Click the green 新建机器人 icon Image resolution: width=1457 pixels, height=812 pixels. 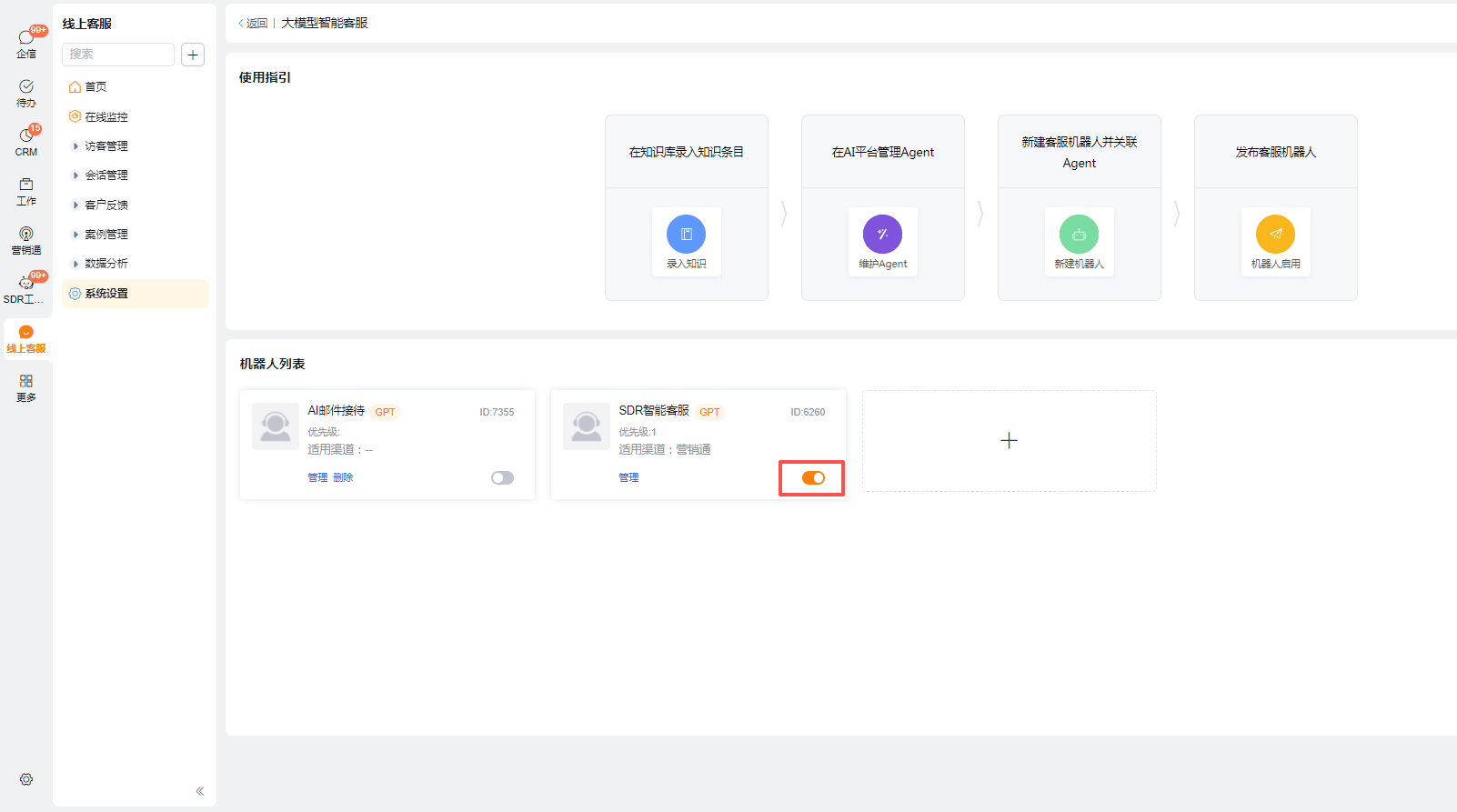pyautogui.click(x=1079, y=235)
